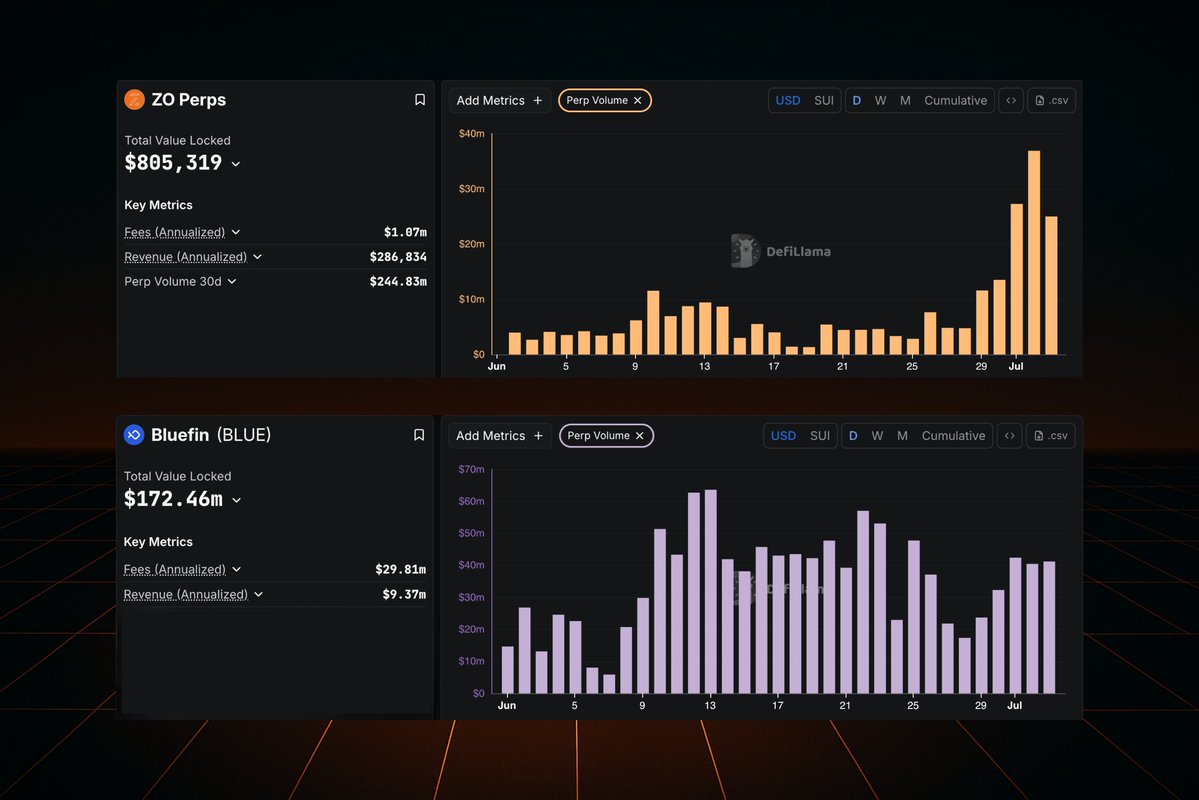The image size is (1199, 800).
Task: Click the Jul date label on ZO Perps chart
Action: pos(1015,366)
